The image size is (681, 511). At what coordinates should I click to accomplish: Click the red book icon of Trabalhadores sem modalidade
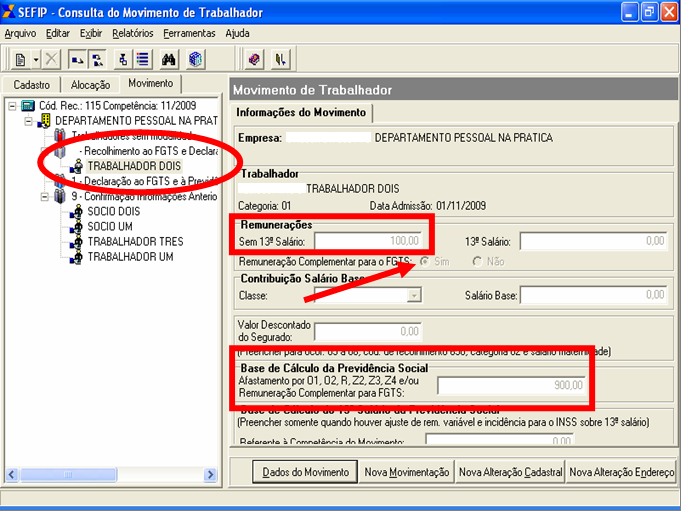tap(60, 135)
